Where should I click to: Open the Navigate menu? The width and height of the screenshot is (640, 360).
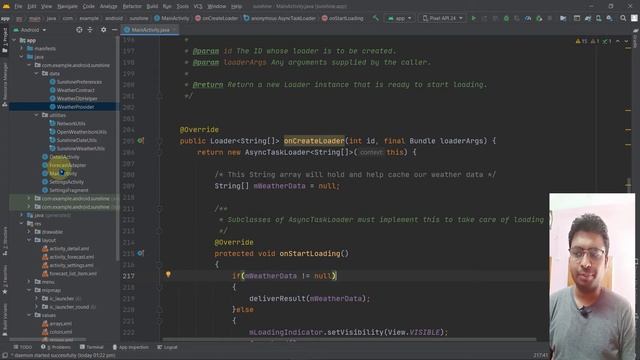coord(67,7)
